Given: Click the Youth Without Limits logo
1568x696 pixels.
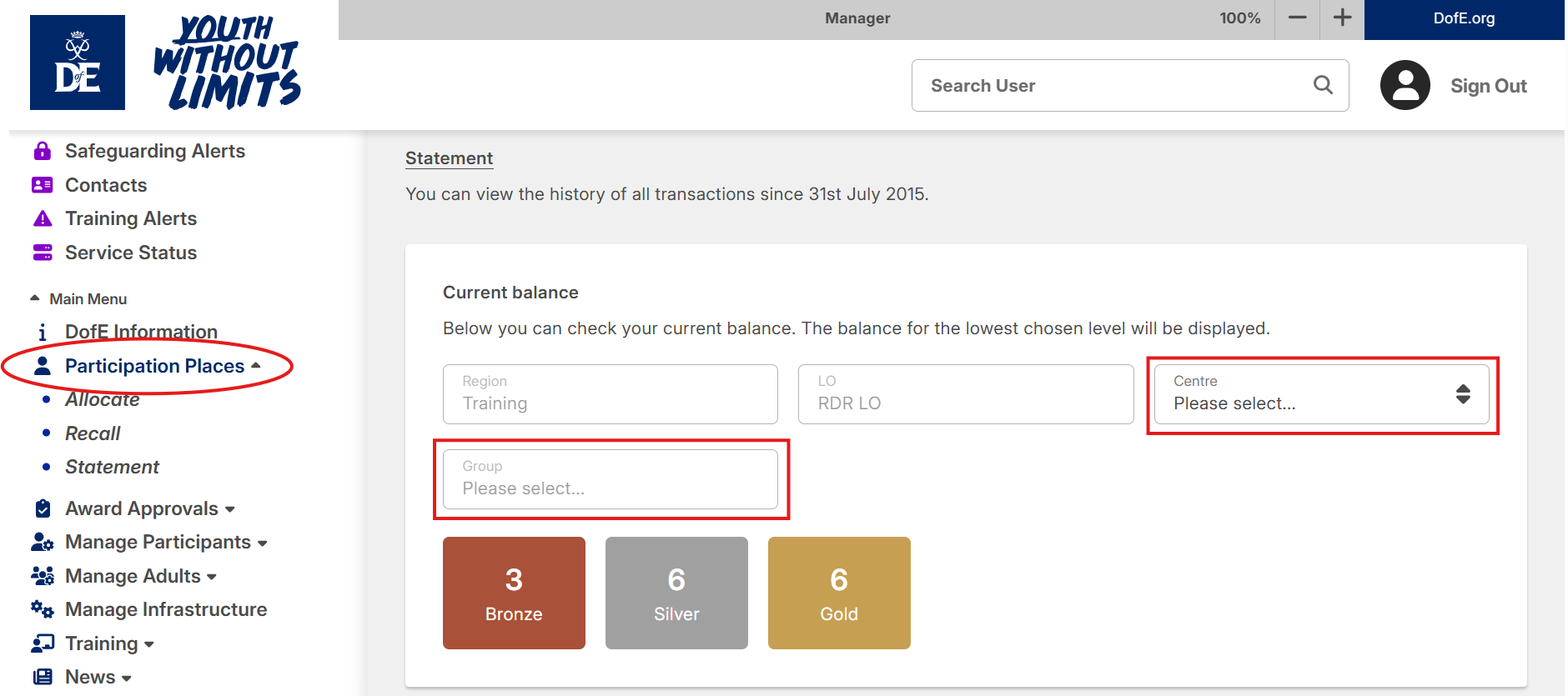Looking at the screenshot, I should [227, 63].
